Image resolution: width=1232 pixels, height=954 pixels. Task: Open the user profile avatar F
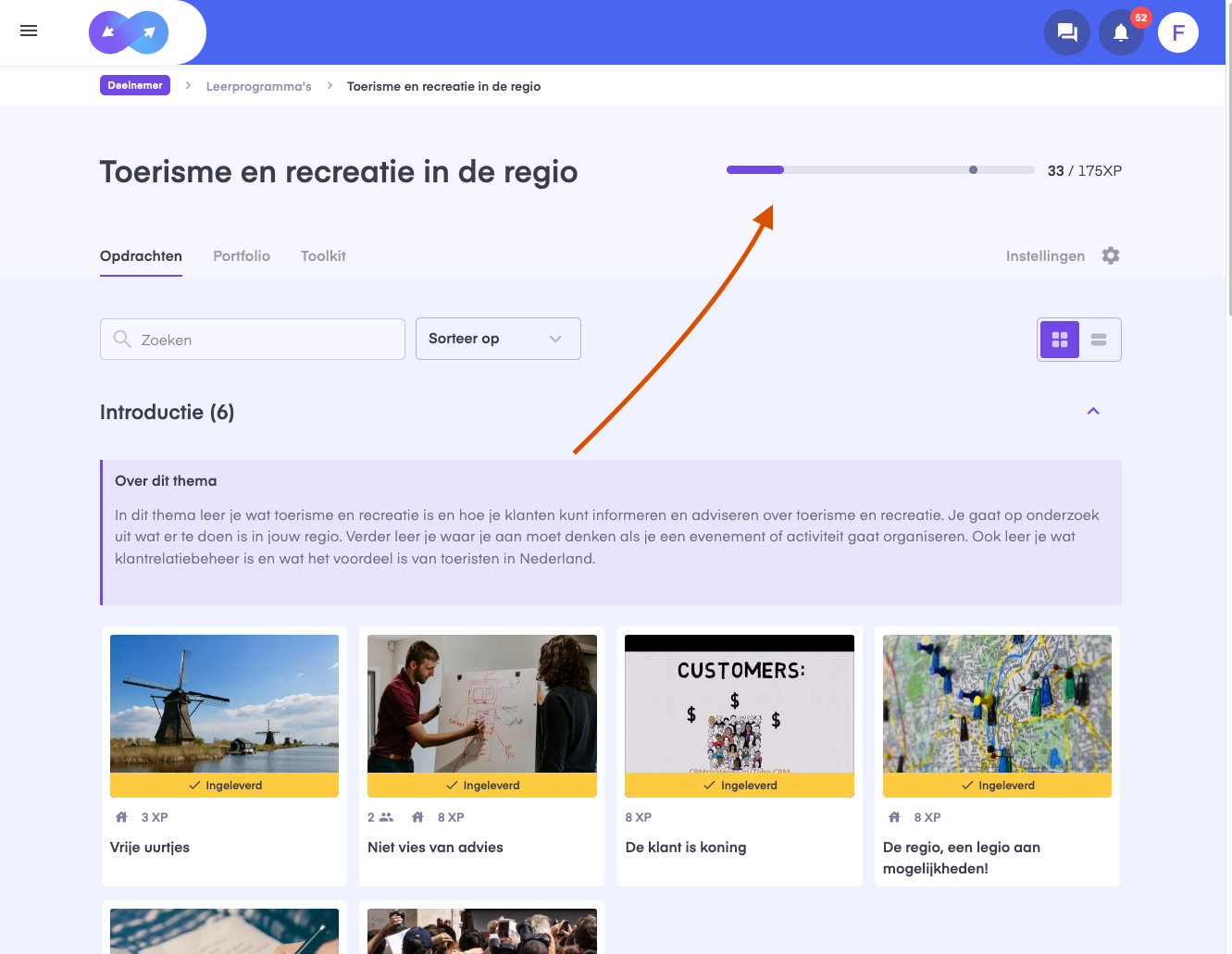[x=1178, y=32]
